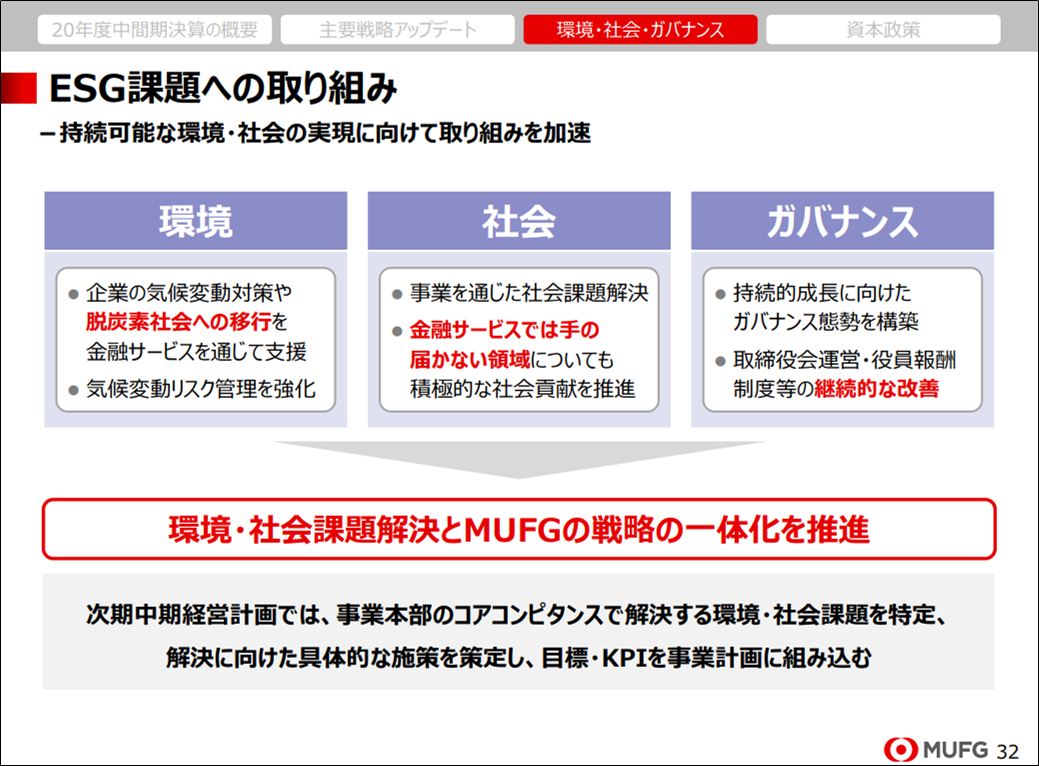1039x766 pixels.
Task: Click the line ガバナンス態勢を構築
Action: point(826,322)
